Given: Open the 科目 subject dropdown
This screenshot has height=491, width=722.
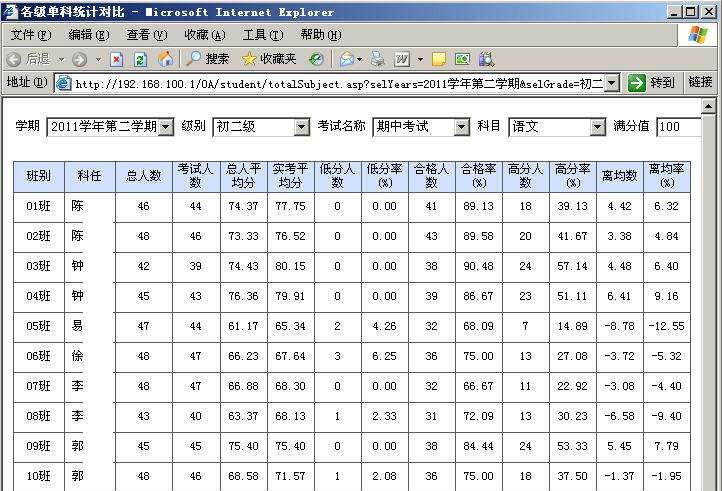Looking at the screenshot, I should point(597,127).
